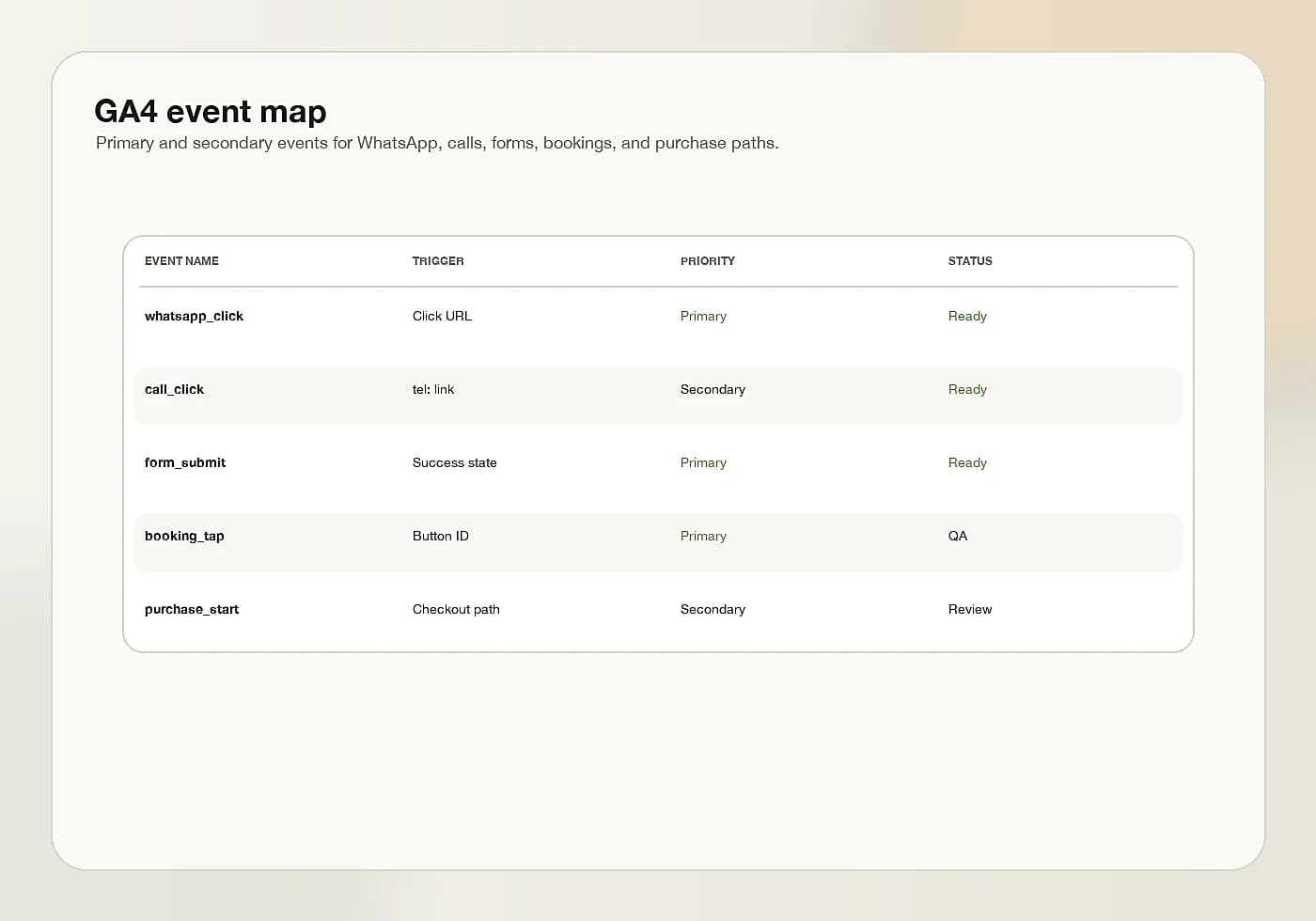1316x921 pixels.
Task: Click the 'tel: link' trigger cell
Action: (x=433, y=389)
